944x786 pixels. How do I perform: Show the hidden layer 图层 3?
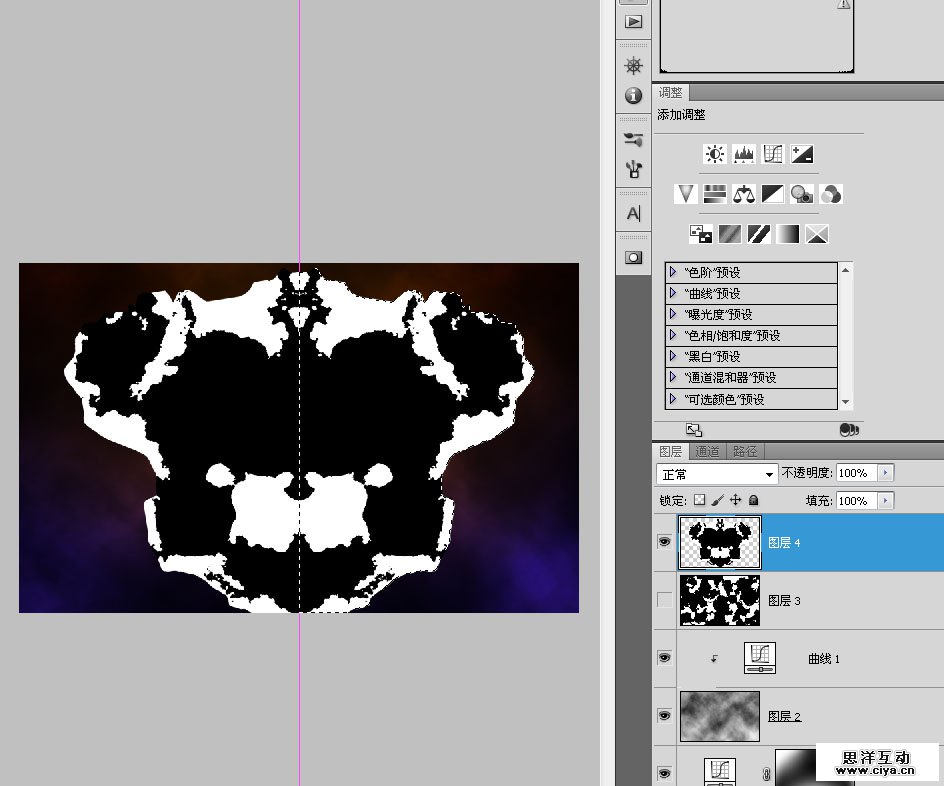pyautogui.click(x=664, y=600)
